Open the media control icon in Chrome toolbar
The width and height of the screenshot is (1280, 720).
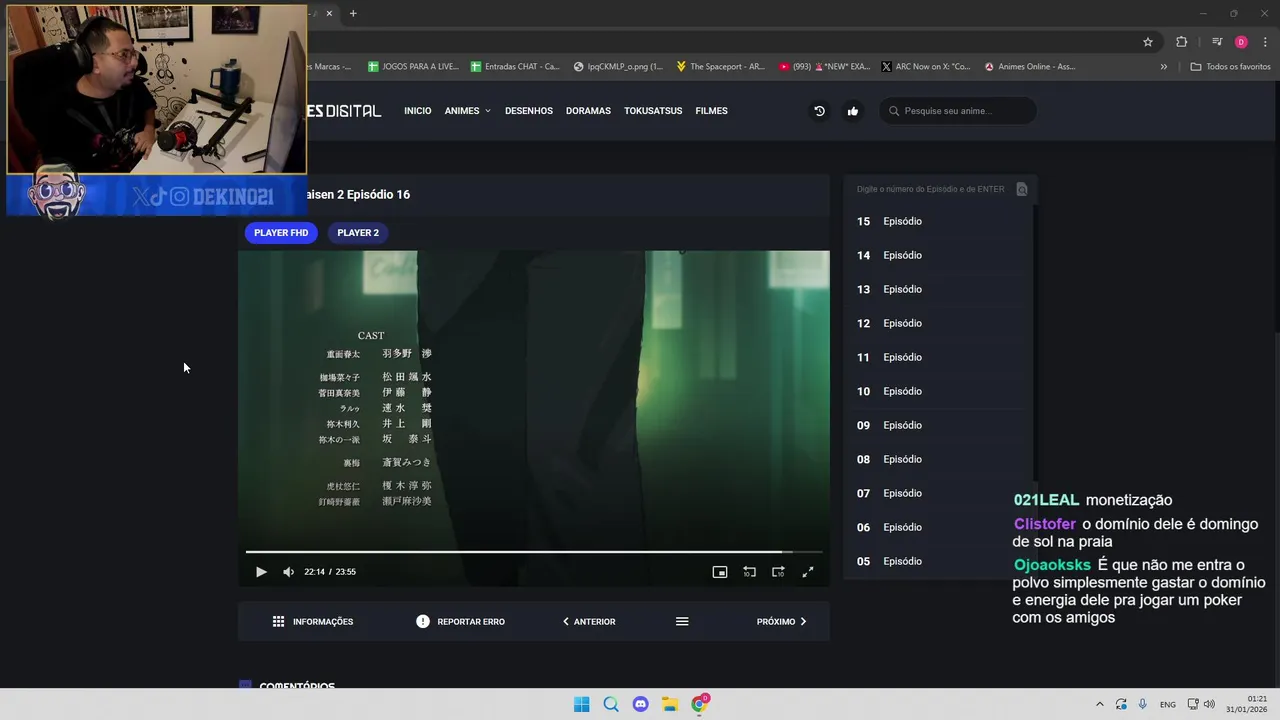1216,42
